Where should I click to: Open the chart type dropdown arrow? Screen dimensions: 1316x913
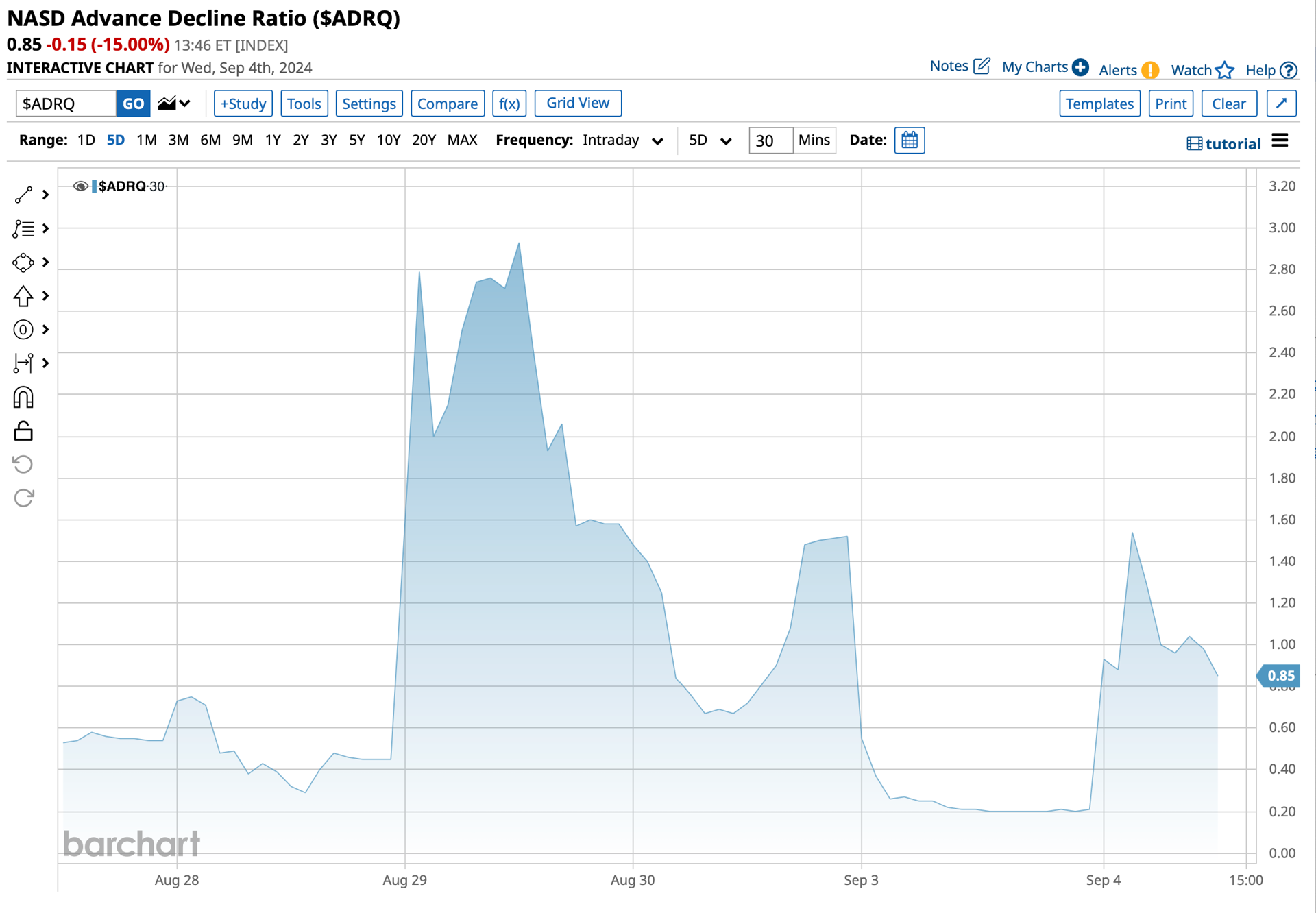tap(185, 104)
